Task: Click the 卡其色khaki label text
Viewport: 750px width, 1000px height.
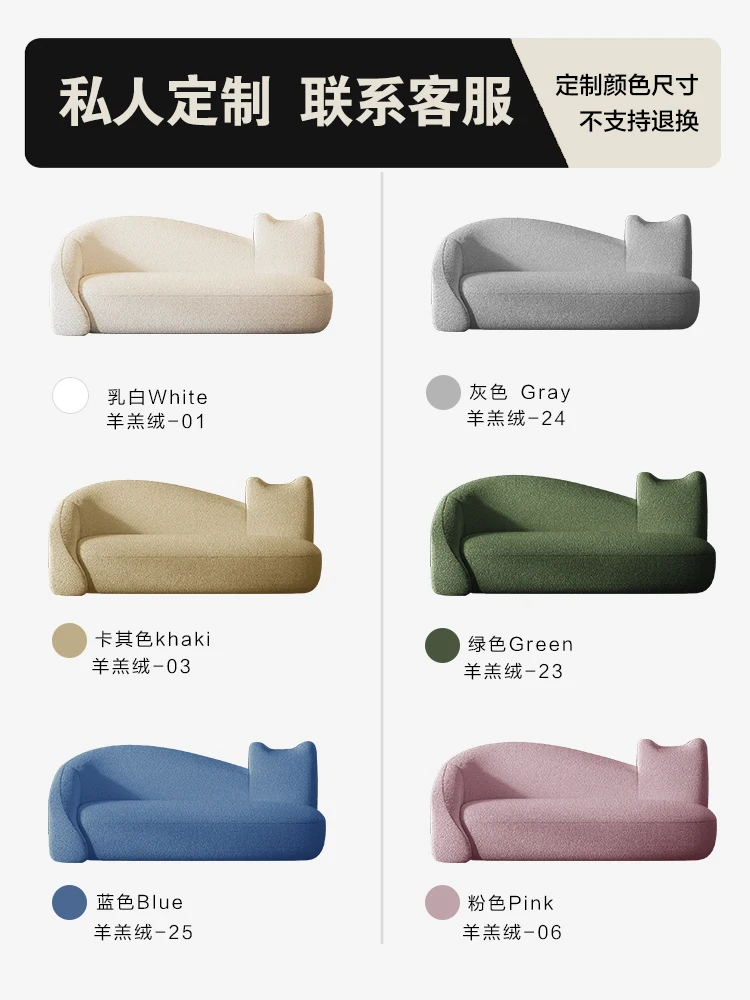Action: coord(152,639)
